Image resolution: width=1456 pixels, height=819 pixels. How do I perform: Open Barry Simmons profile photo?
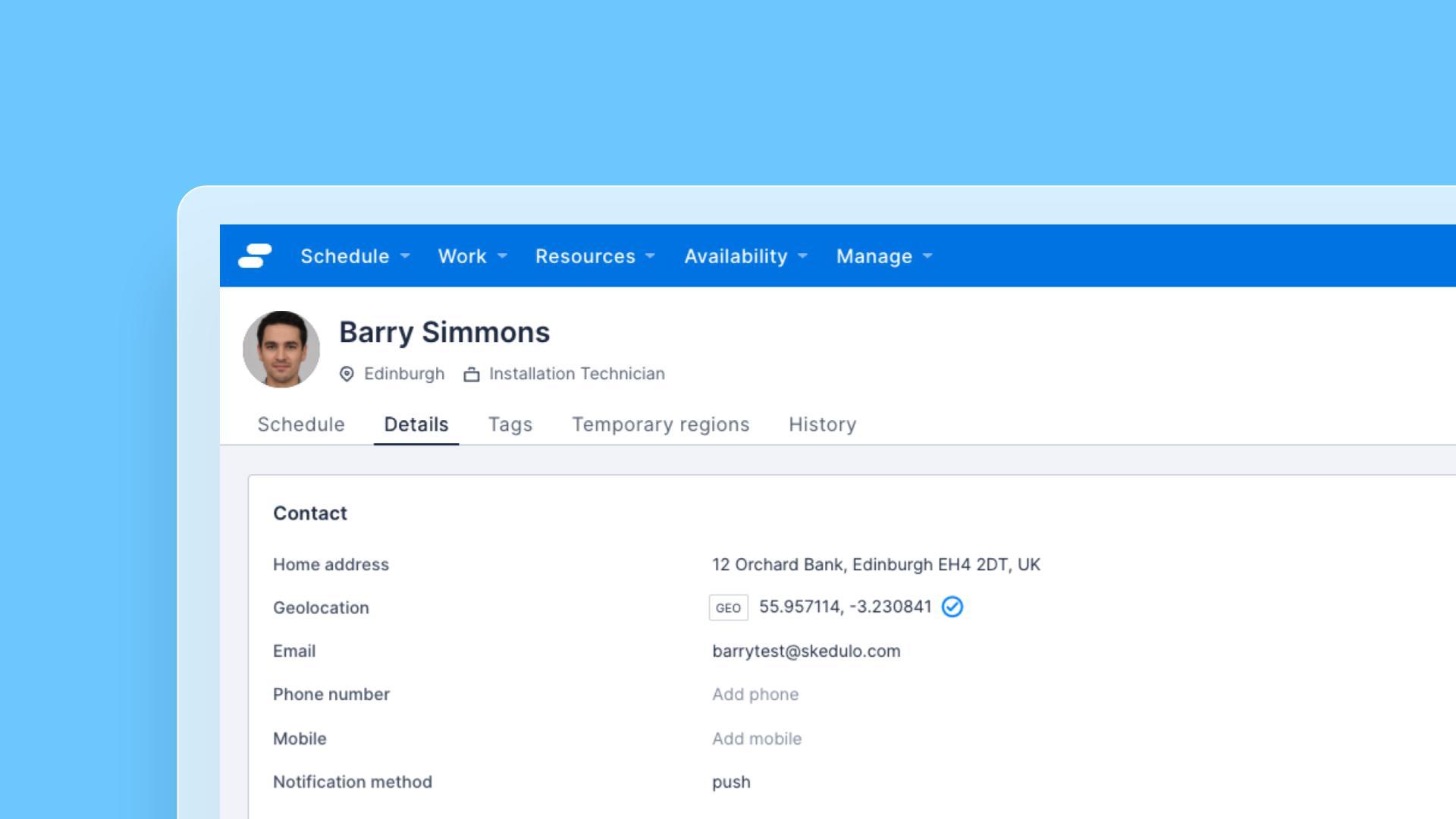(x=281, y=349)
